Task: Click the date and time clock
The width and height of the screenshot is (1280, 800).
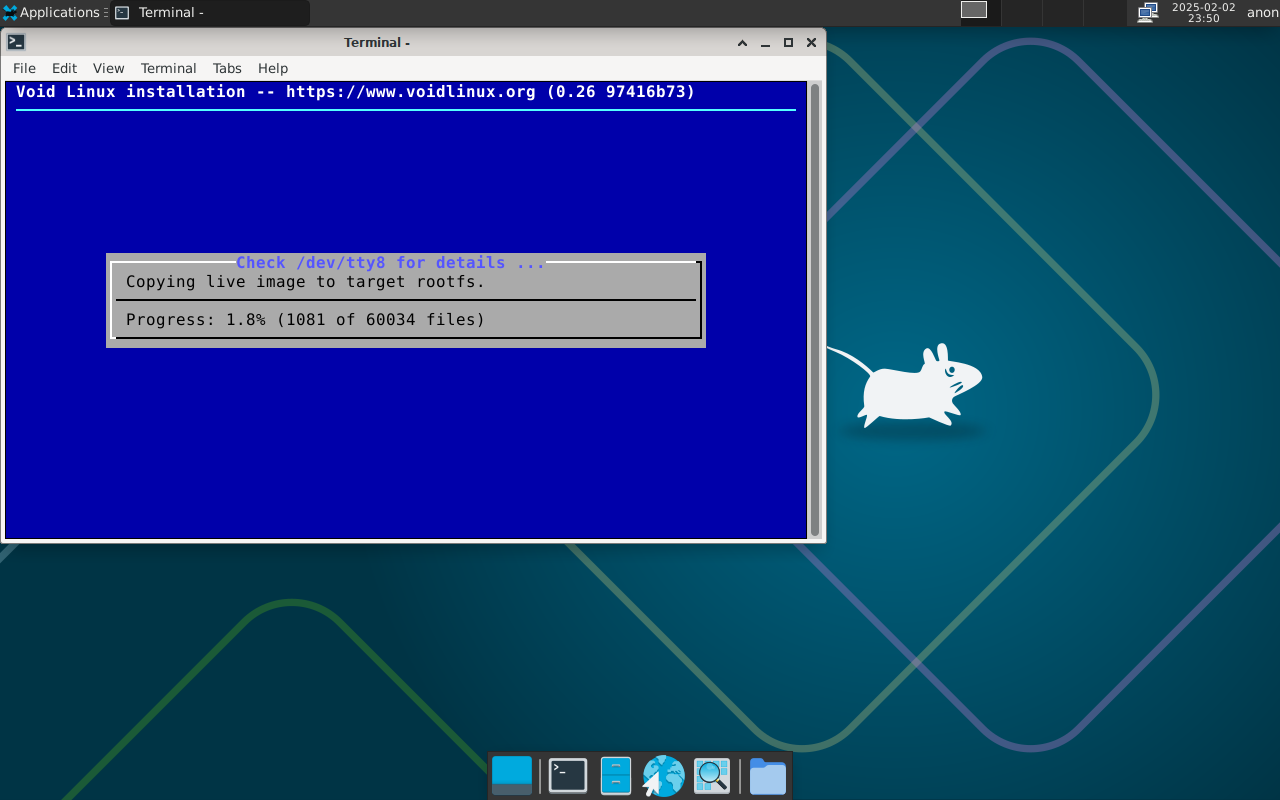Action: coord(1203,12)
